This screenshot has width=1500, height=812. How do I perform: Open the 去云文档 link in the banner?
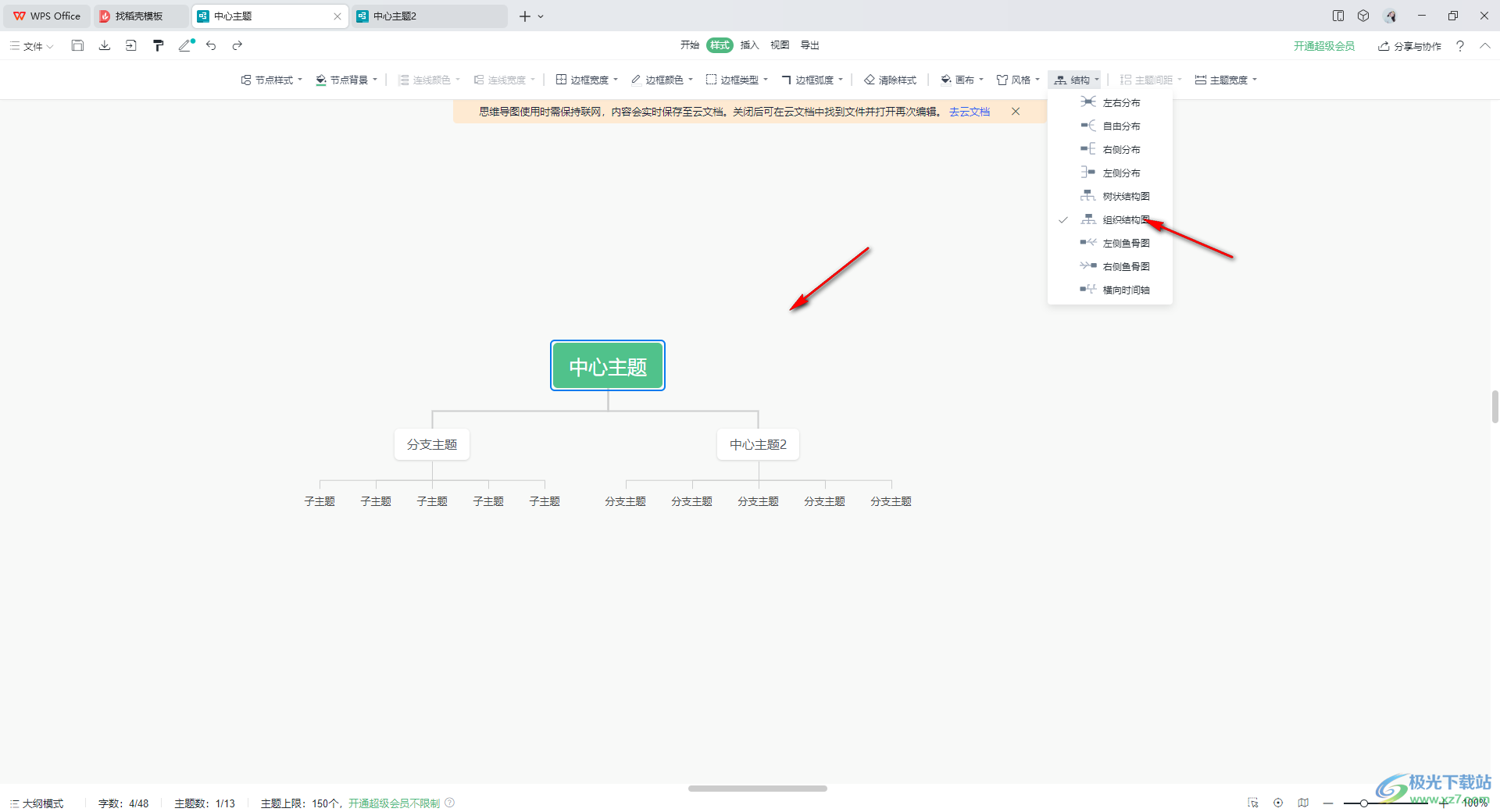tap(969, 112)
